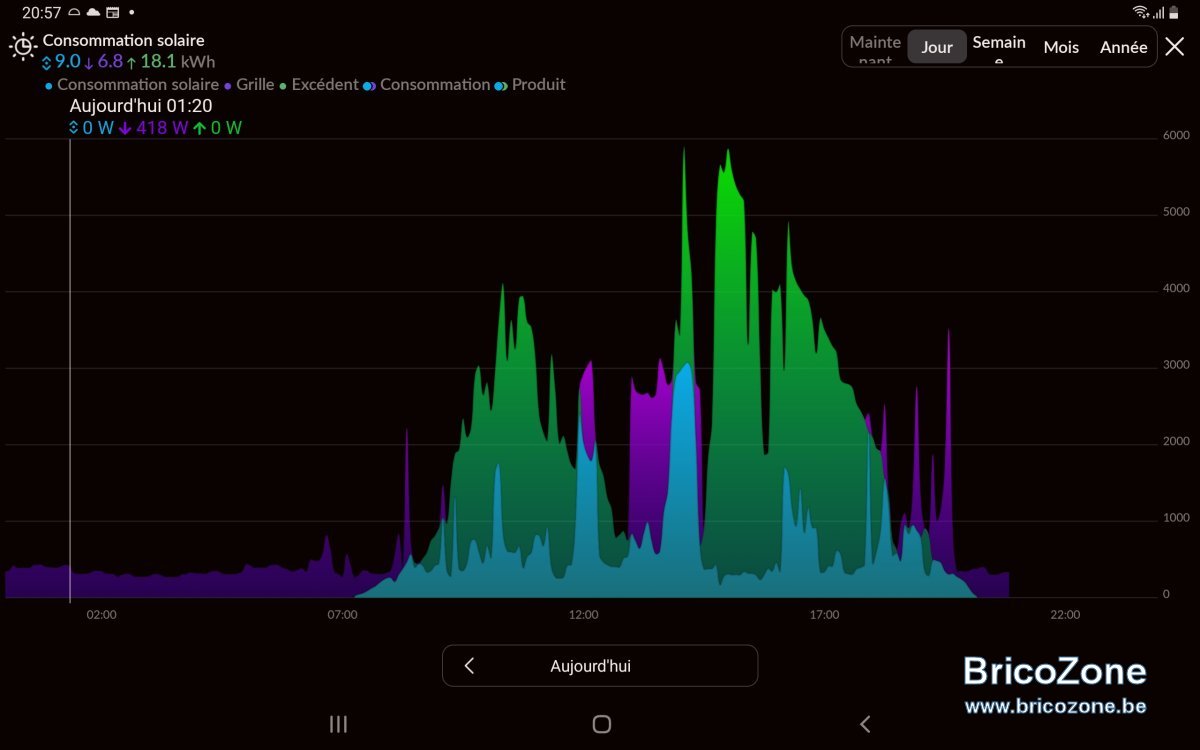Click the 12:00 time axis label
Image resolution: width=1200 pixels, height=750 pixels.
583,615
